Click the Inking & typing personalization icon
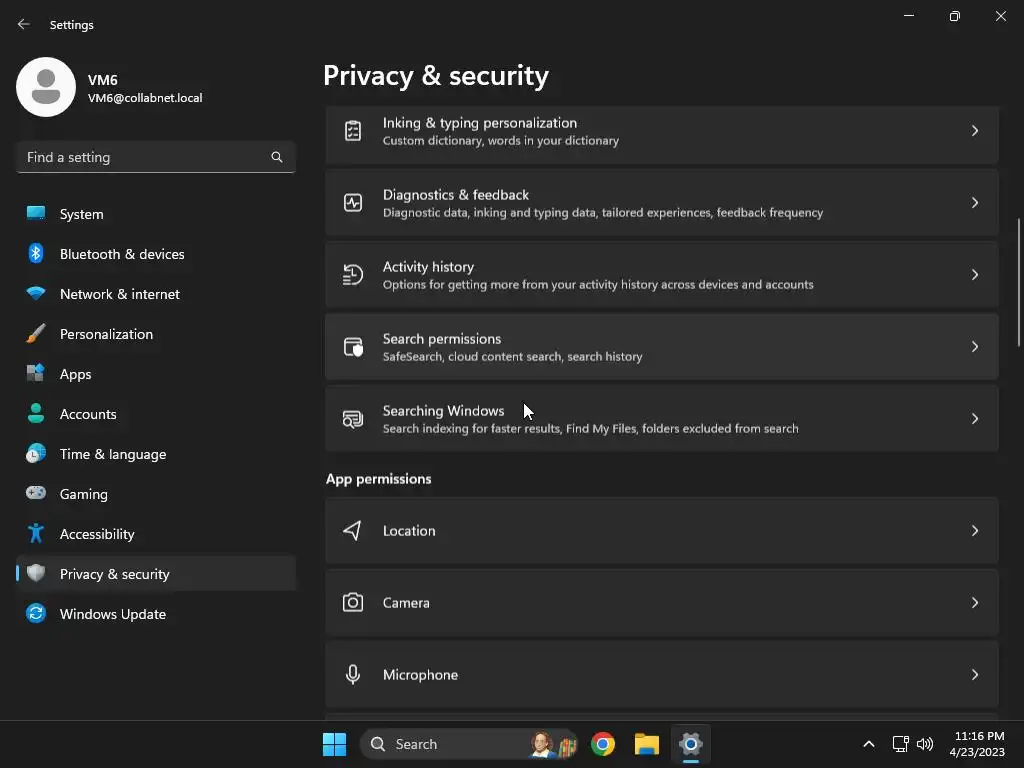 353,131
